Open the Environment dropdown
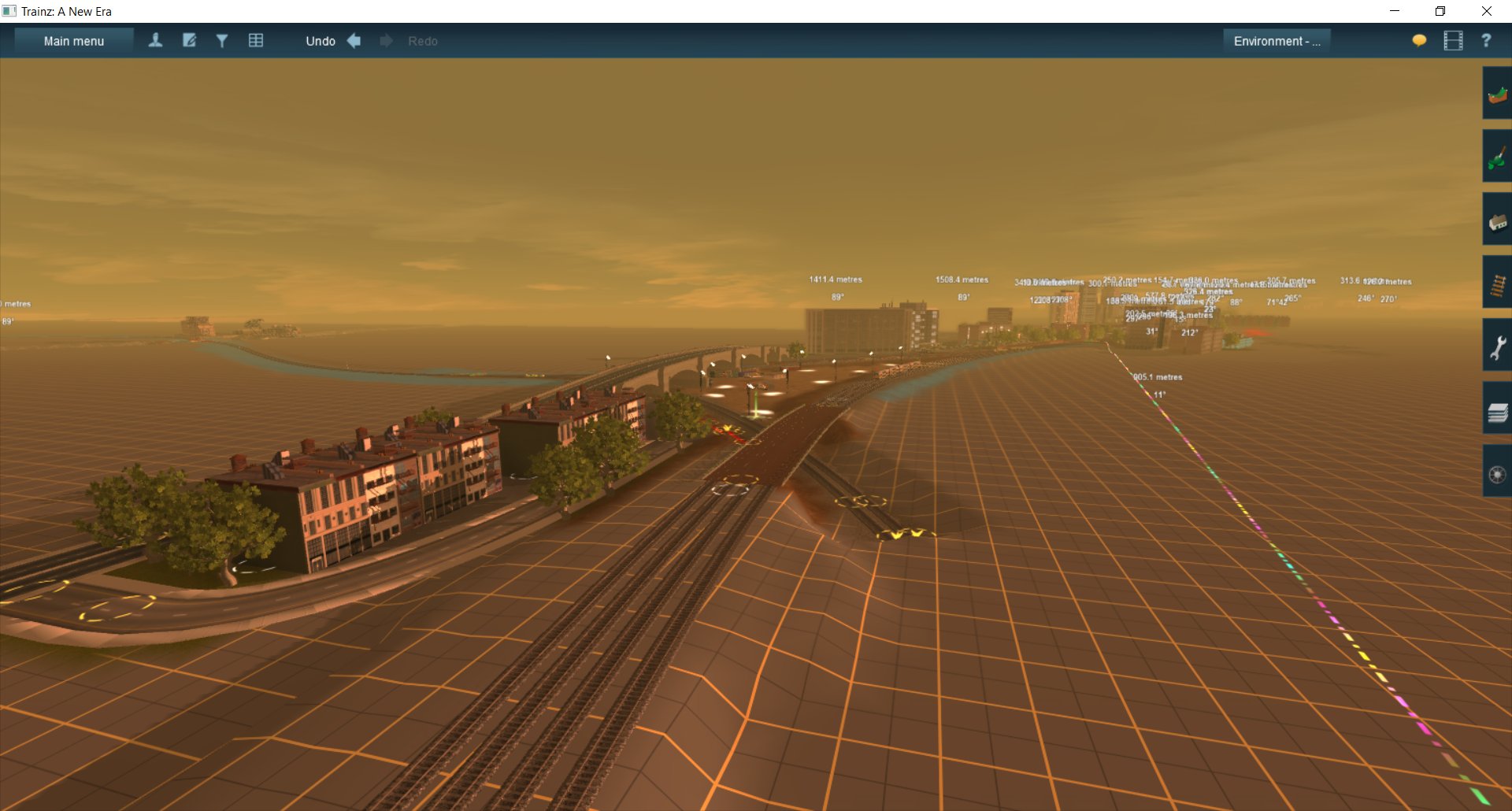 pos(1277,41)
